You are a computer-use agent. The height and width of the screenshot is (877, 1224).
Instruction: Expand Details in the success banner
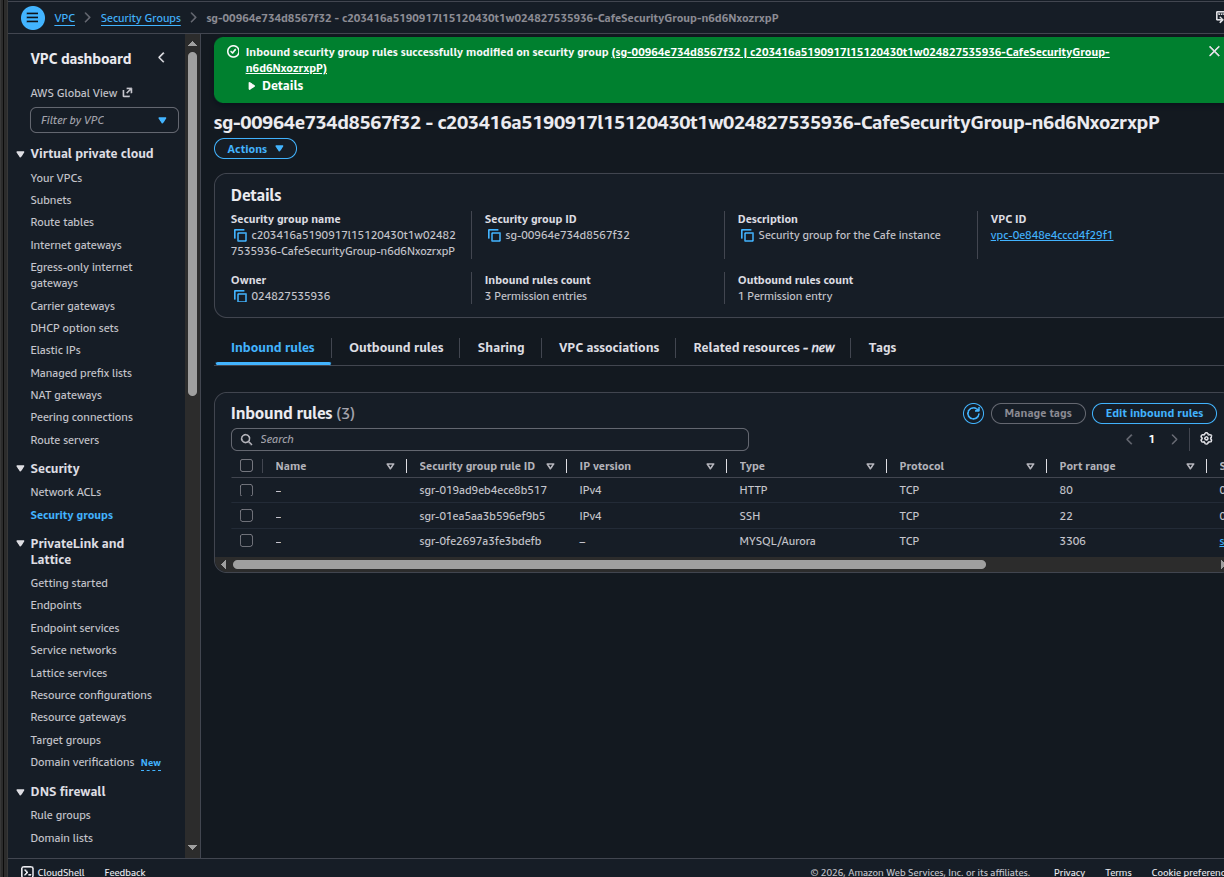275,86
